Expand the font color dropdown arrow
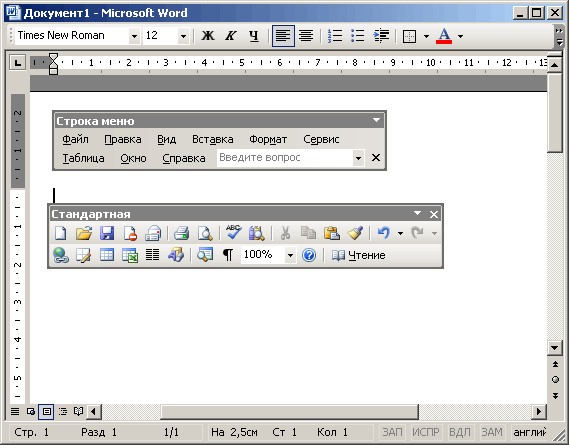The width and height of the screenshot is (569, 445). tap(460, 36)
